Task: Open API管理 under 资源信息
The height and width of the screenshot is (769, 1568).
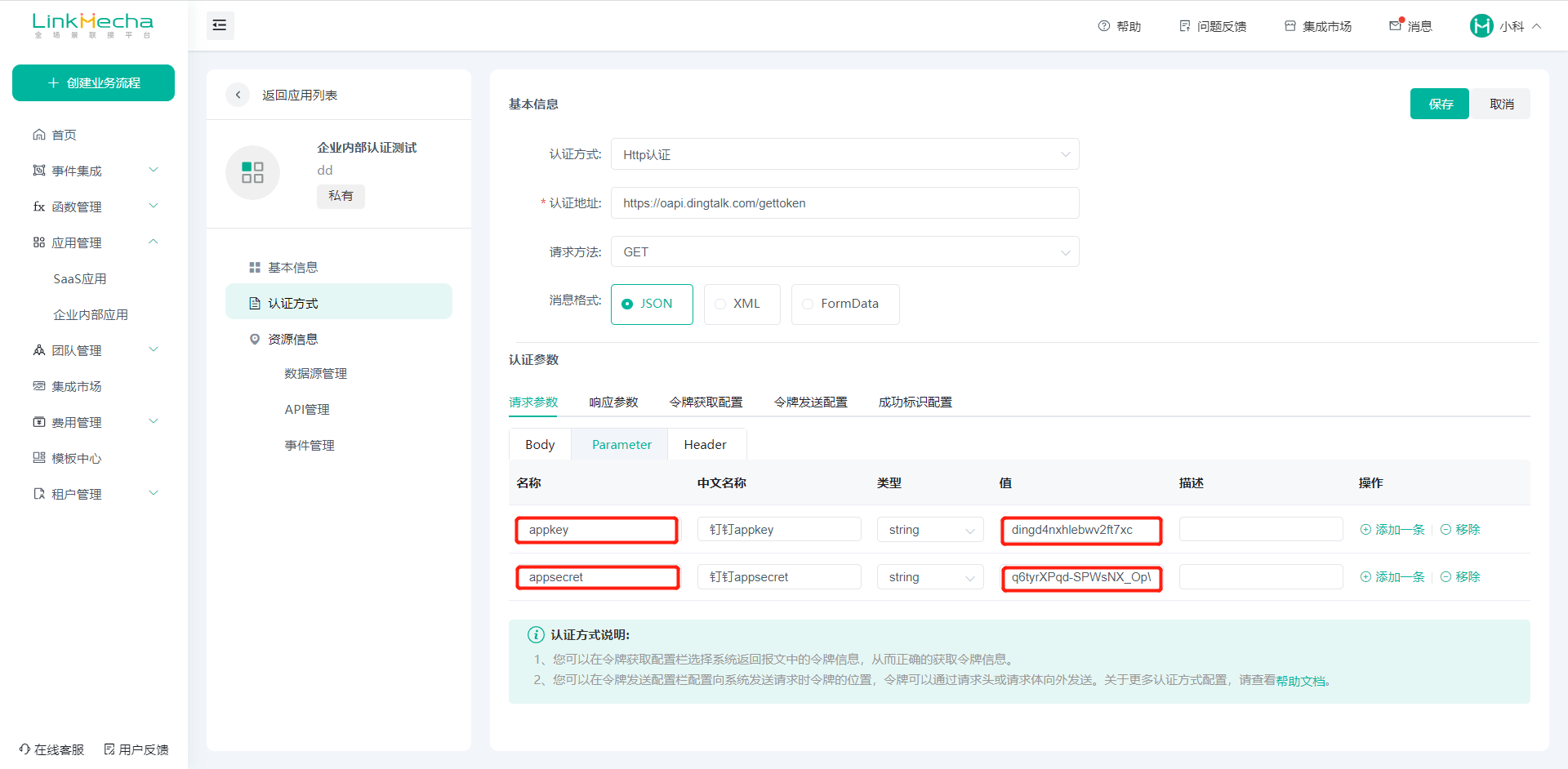Action: pyautogui.click(x=307, y=410)
